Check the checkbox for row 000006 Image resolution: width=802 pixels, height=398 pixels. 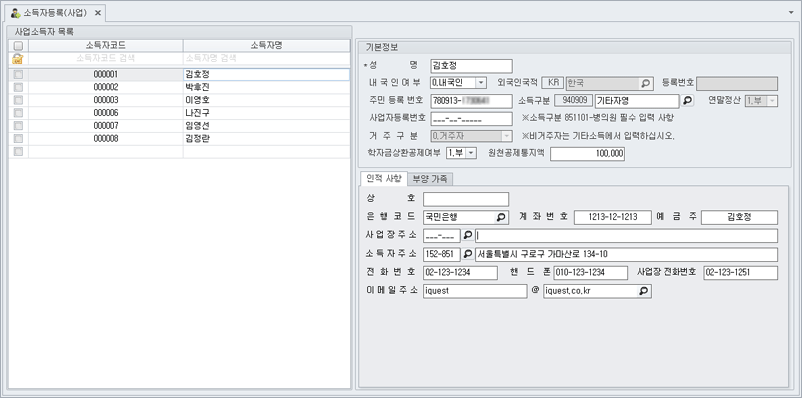18,113
